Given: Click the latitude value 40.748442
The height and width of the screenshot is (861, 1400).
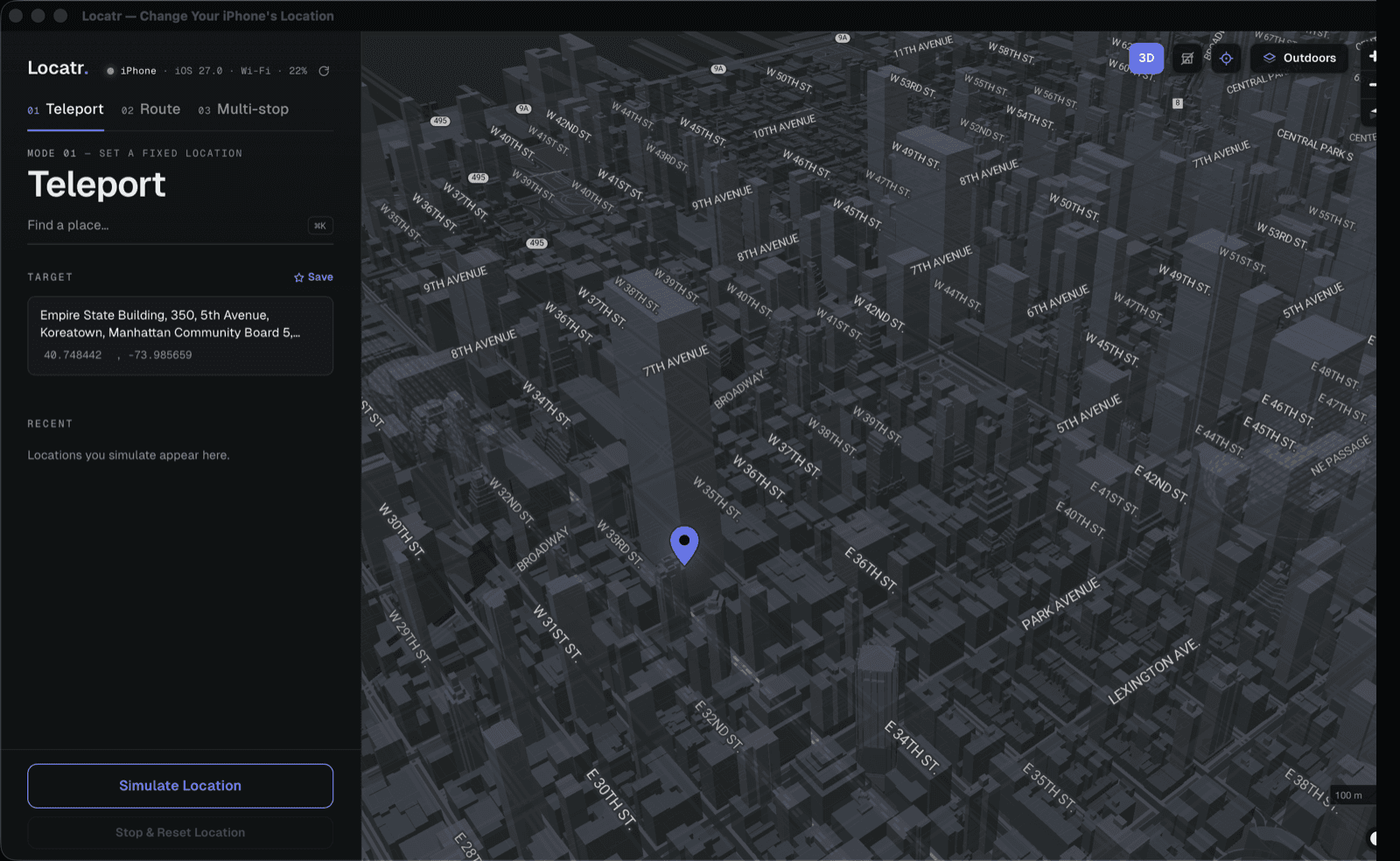Looking at the screenshot, I should (73, 355).
